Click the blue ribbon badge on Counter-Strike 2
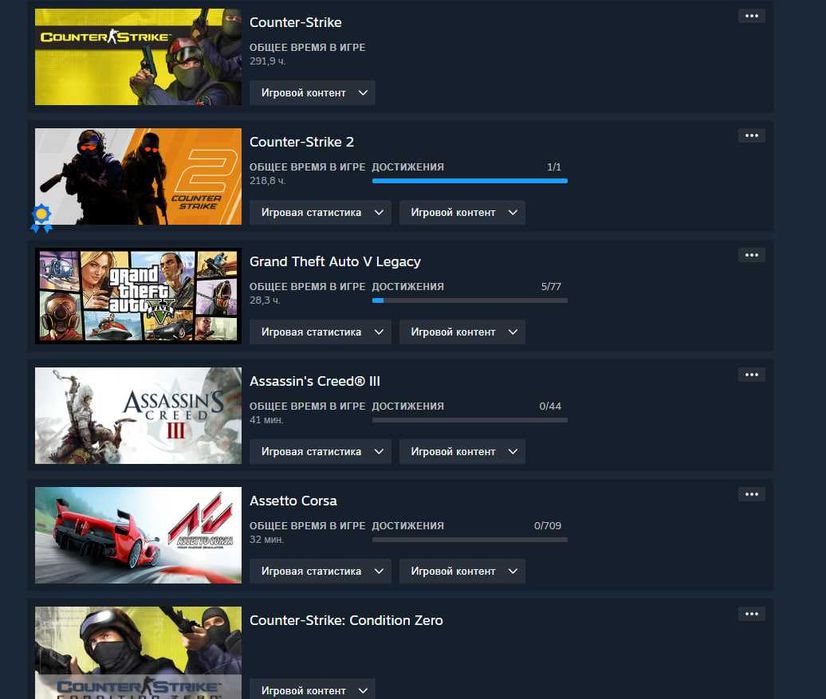The image size is (826, 699). coord(41,219)
